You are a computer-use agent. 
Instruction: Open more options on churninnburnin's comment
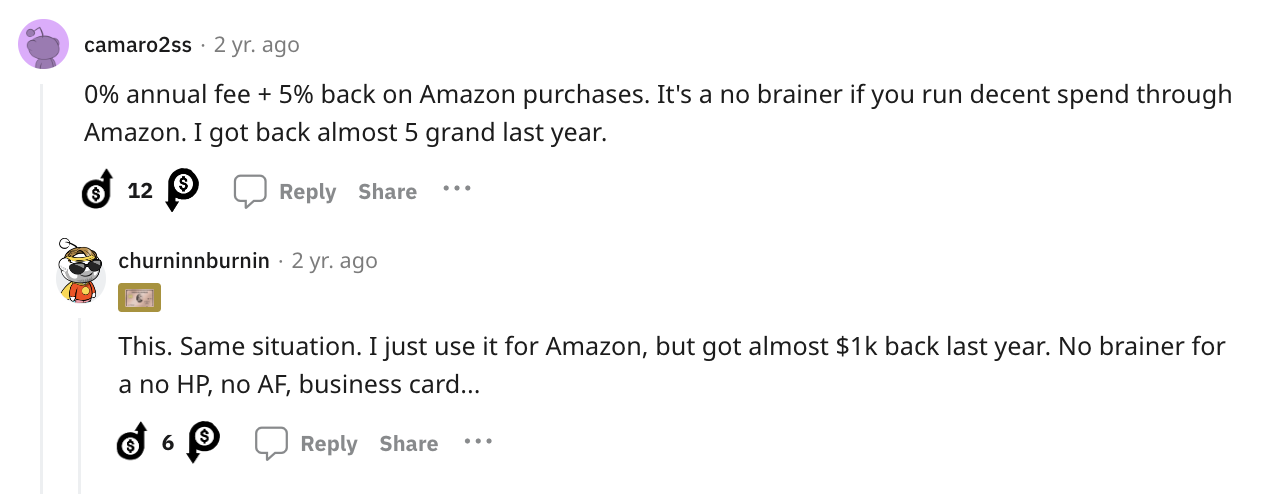(x=478, y=440)
